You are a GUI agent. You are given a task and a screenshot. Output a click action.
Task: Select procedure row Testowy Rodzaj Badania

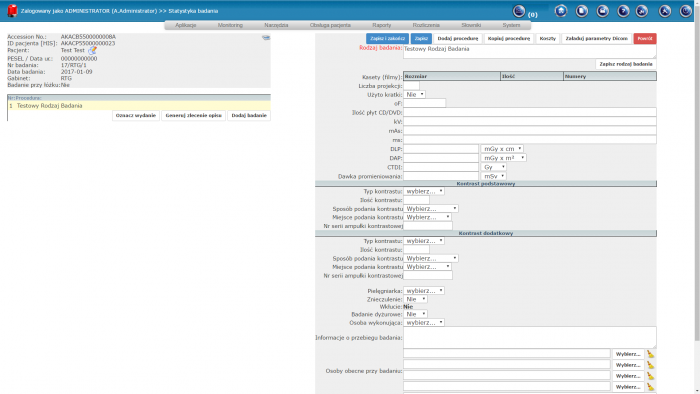pos(139,106)
